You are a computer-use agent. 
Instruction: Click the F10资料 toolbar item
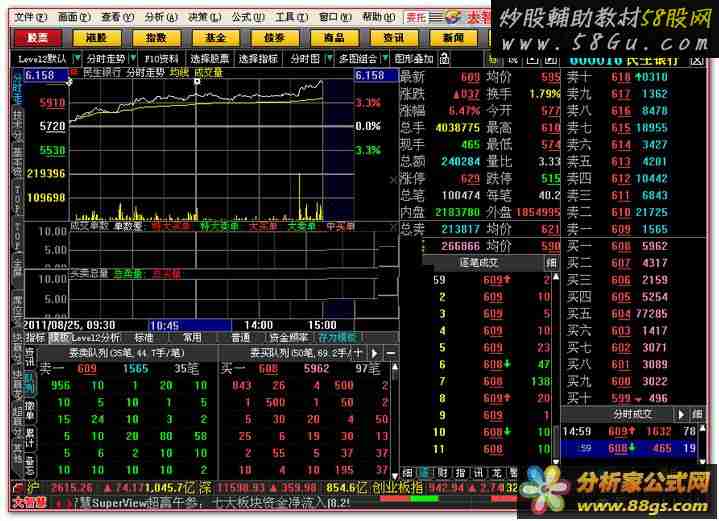(161, 59)
